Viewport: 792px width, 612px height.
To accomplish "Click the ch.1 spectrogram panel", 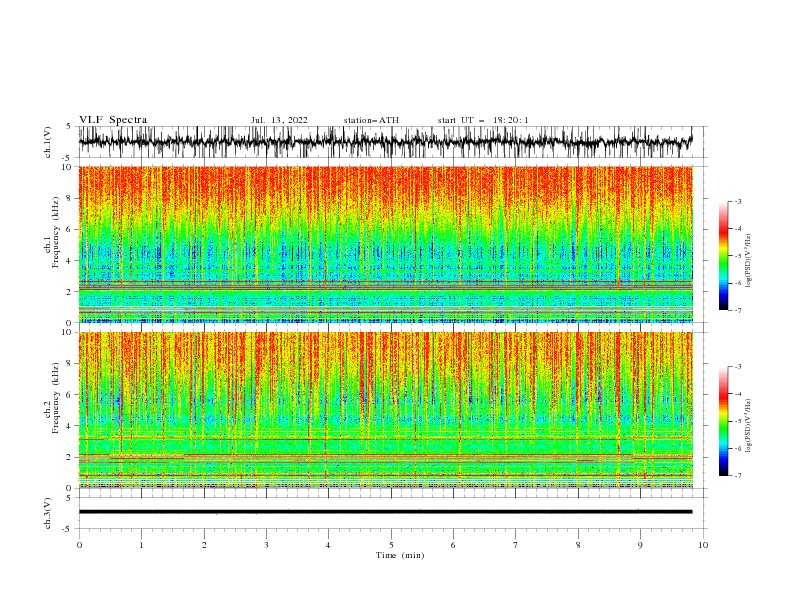I will coord(385,244).
